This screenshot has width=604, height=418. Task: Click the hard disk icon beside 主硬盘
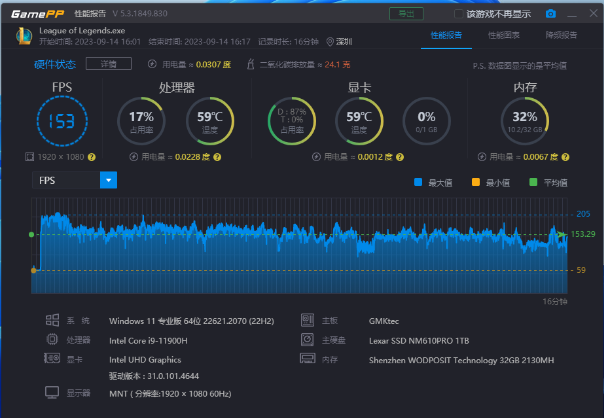(x=308, y=340)
